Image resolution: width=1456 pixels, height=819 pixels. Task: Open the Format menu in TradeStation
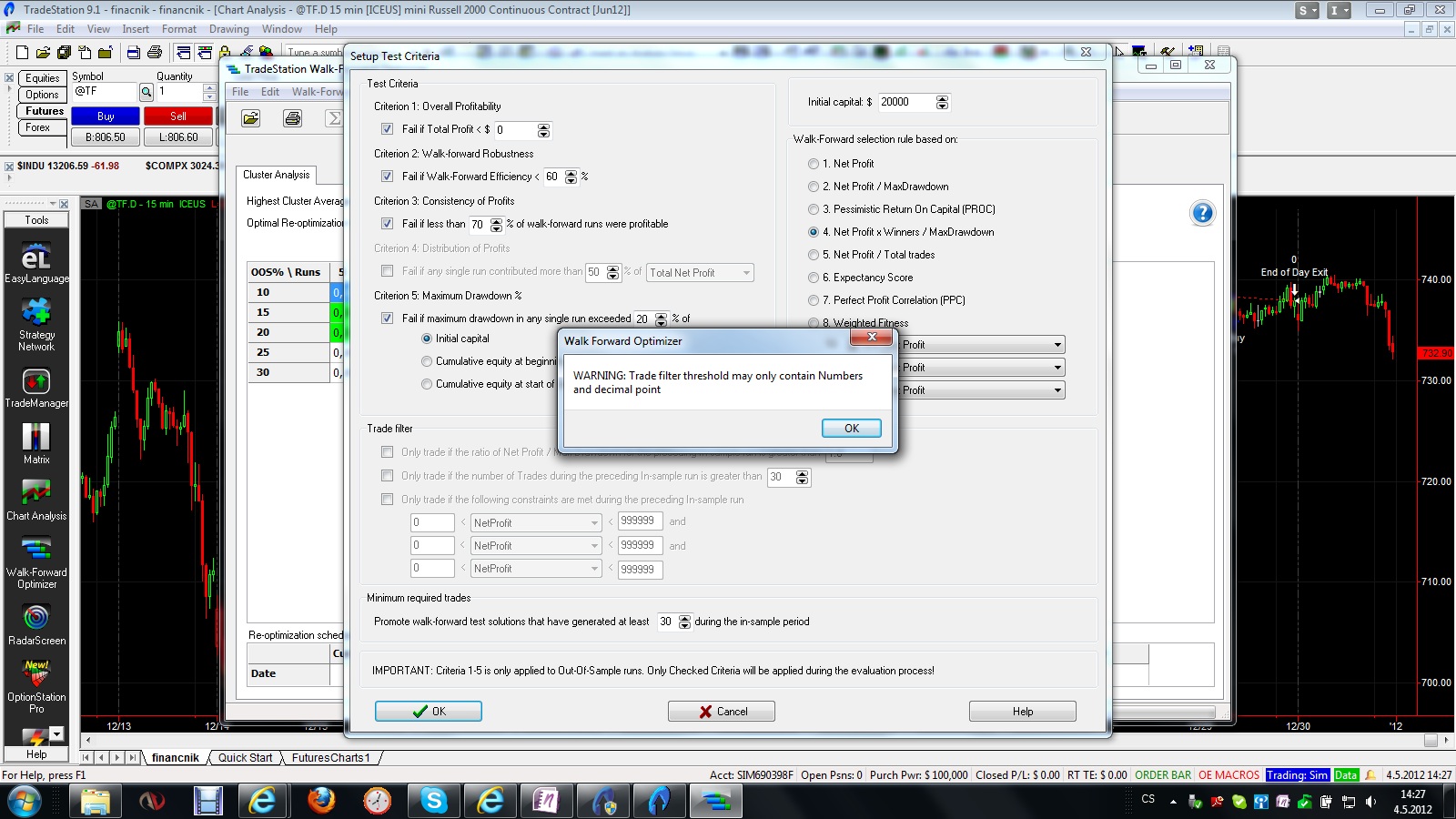[179, 29]
